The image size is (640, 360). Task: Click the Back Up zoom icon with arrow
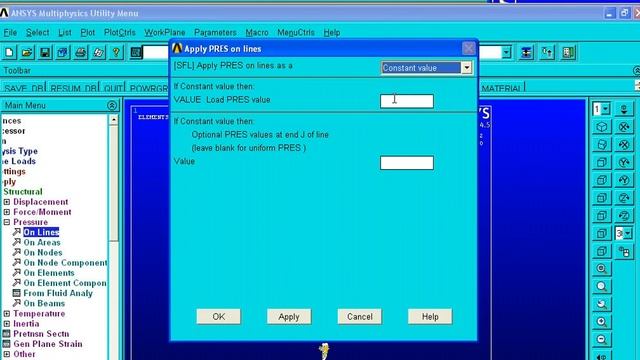point(601,304)
